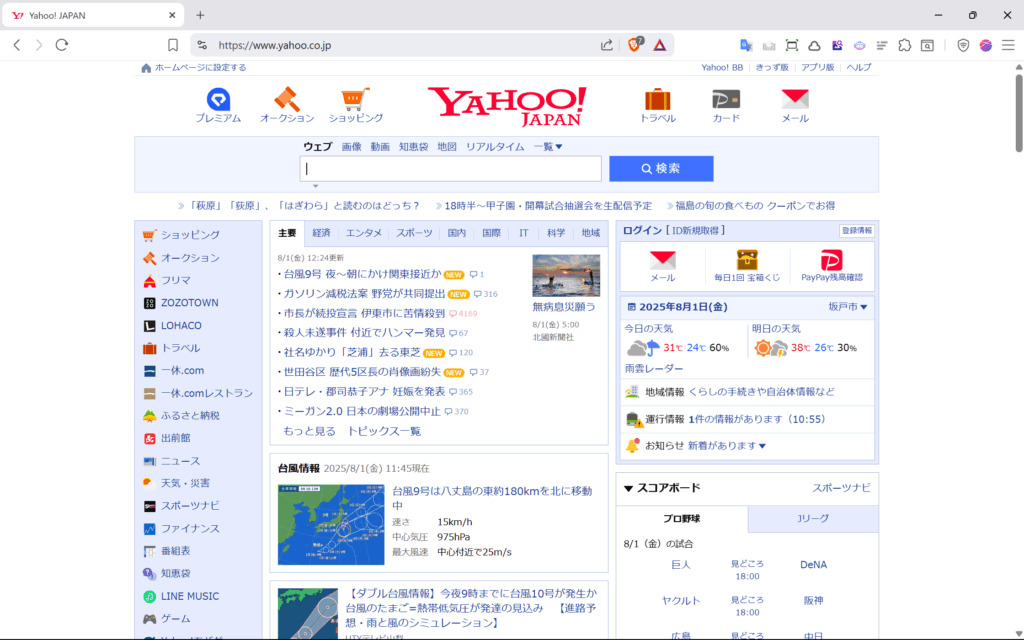Image resolution: width=1024 pixels, height=640 pixels.
Task: Open the PayPay balance check icon
Action: [831, 266]
